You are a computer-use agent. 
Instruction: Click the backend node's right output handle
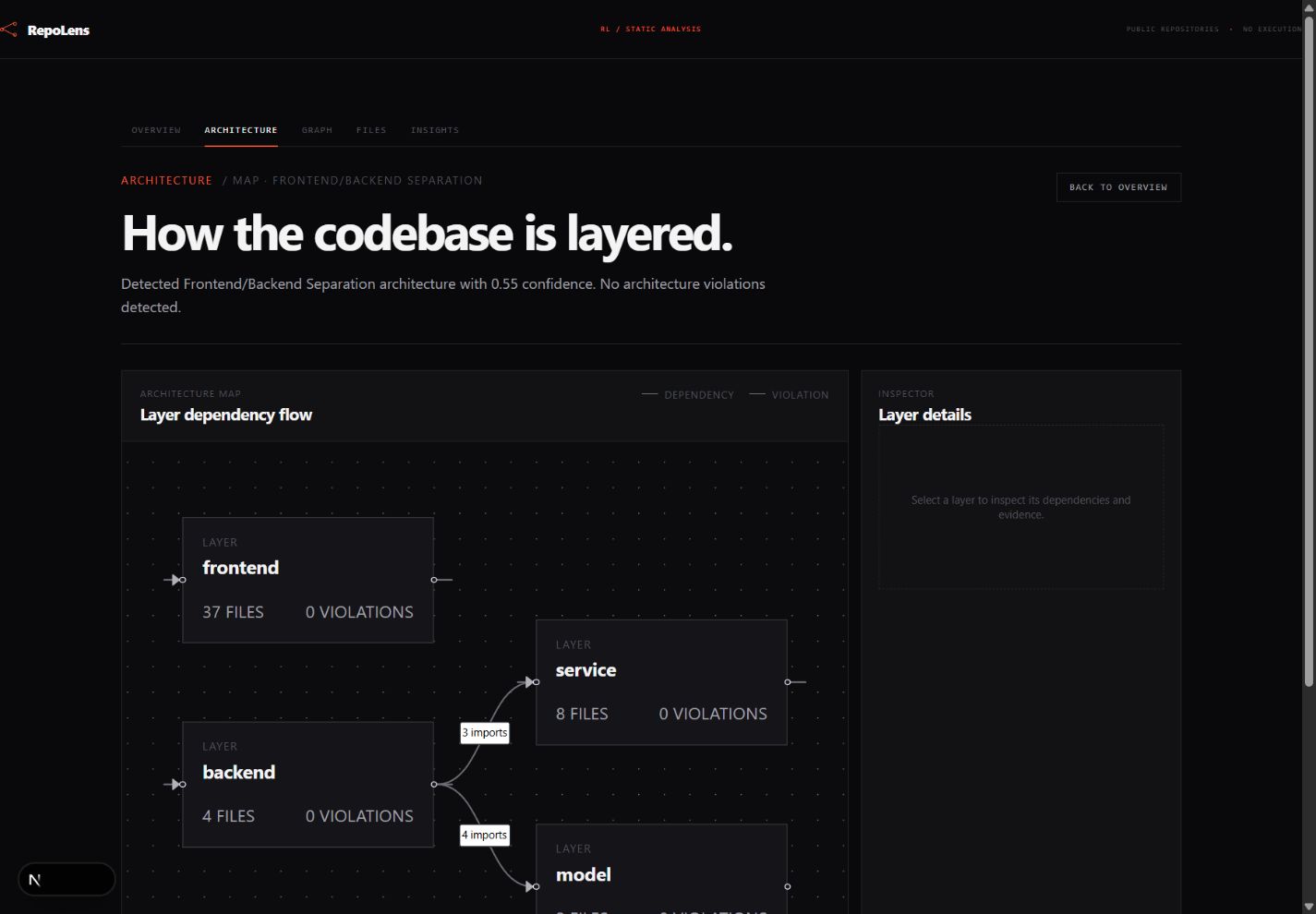[434, 785]
